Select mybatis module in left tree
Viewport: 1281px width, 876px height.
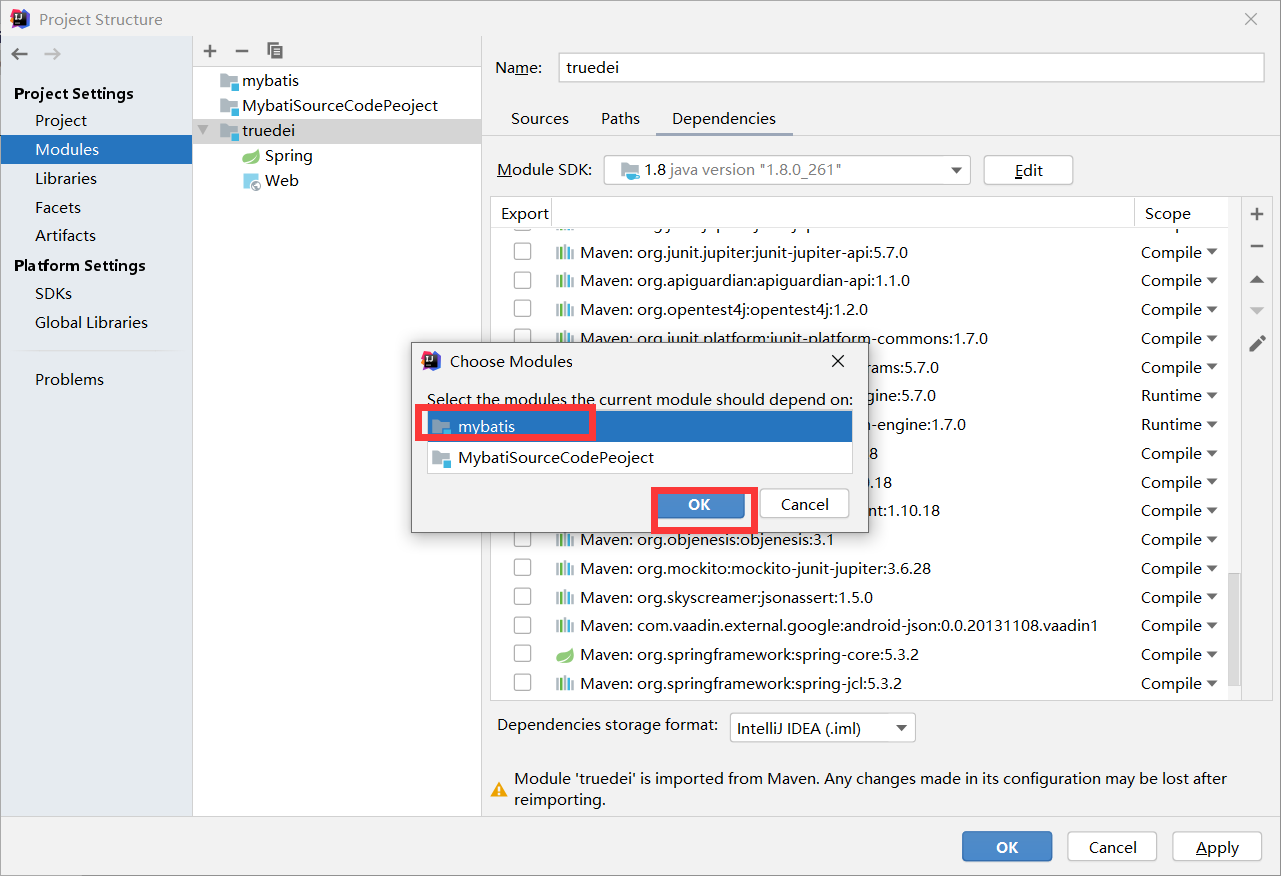270,80
